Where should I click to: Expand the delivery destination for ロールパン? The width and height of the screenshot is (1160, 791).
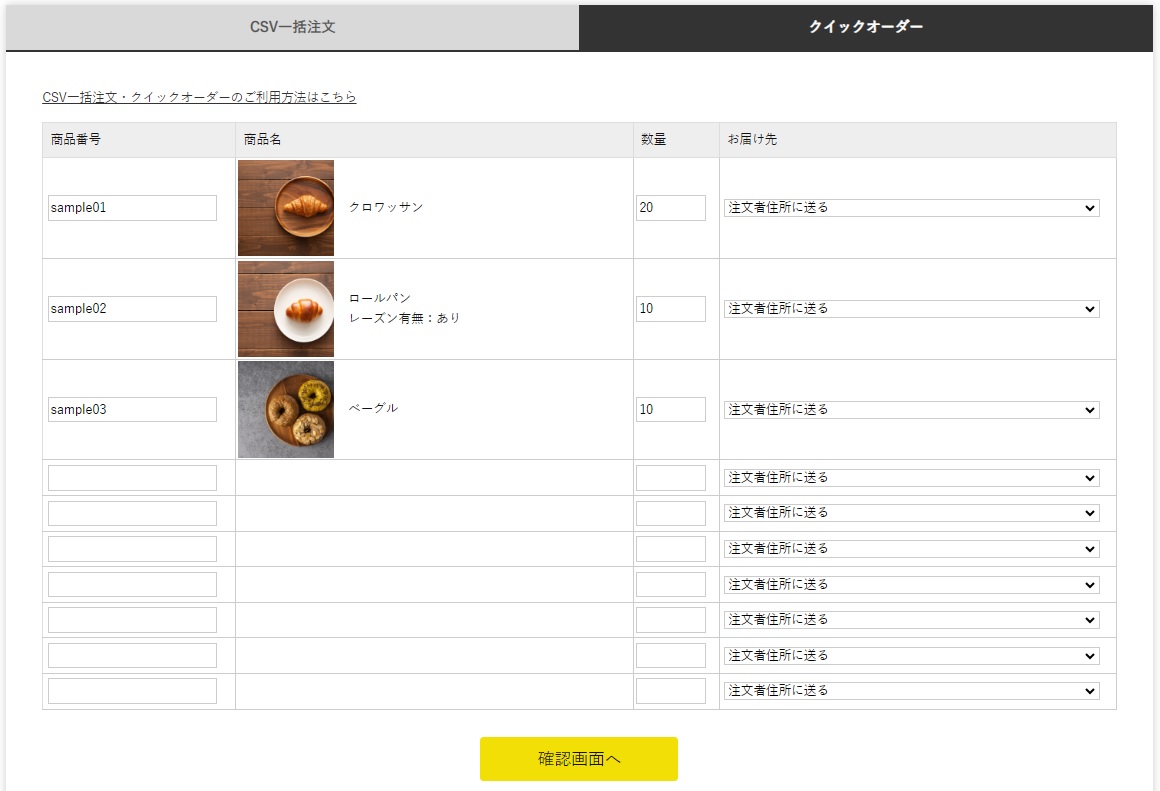(911, 309)
